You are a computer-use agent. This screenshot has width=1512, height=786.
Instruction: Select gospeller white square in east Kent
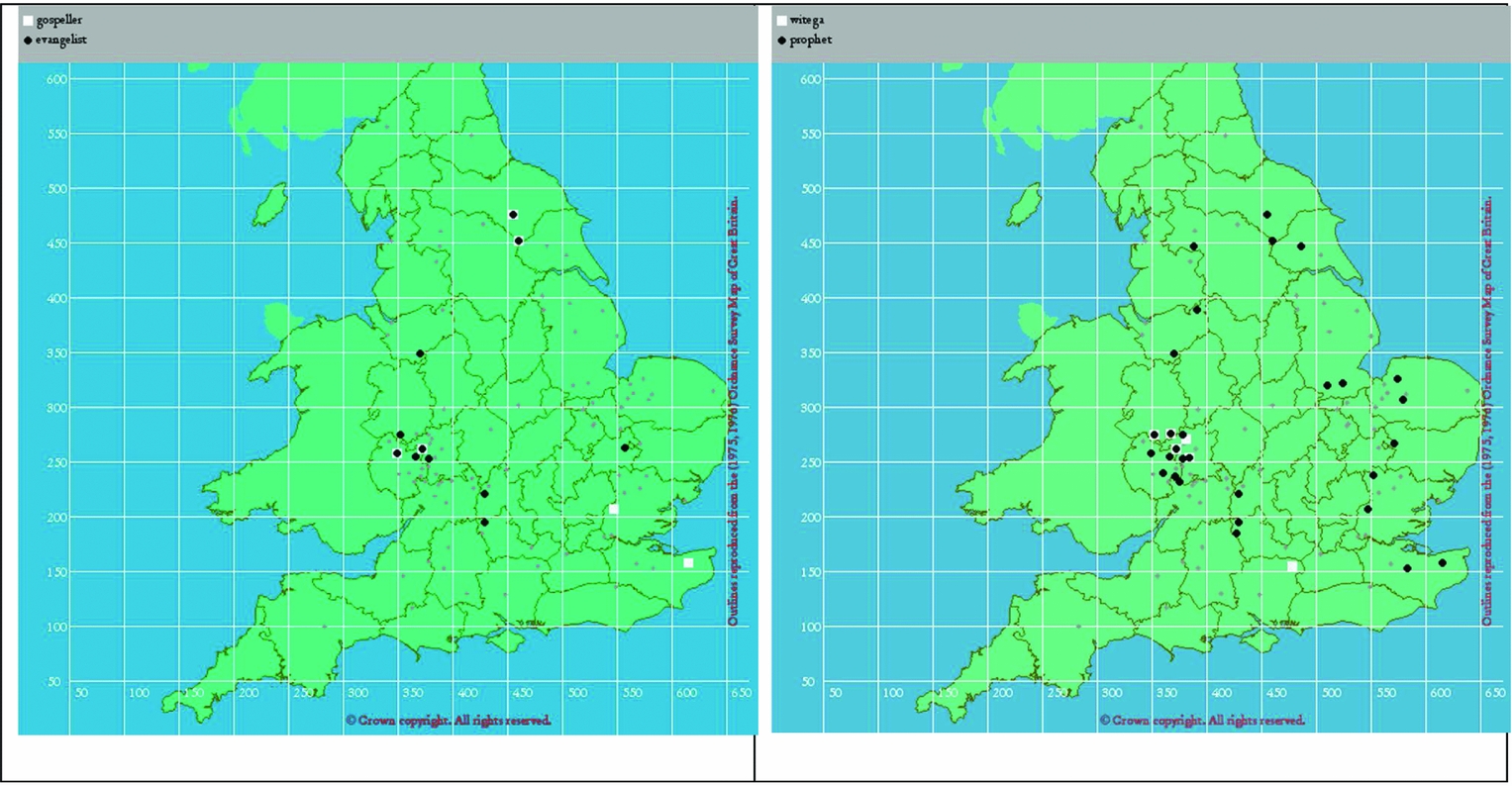click(689, 563)
